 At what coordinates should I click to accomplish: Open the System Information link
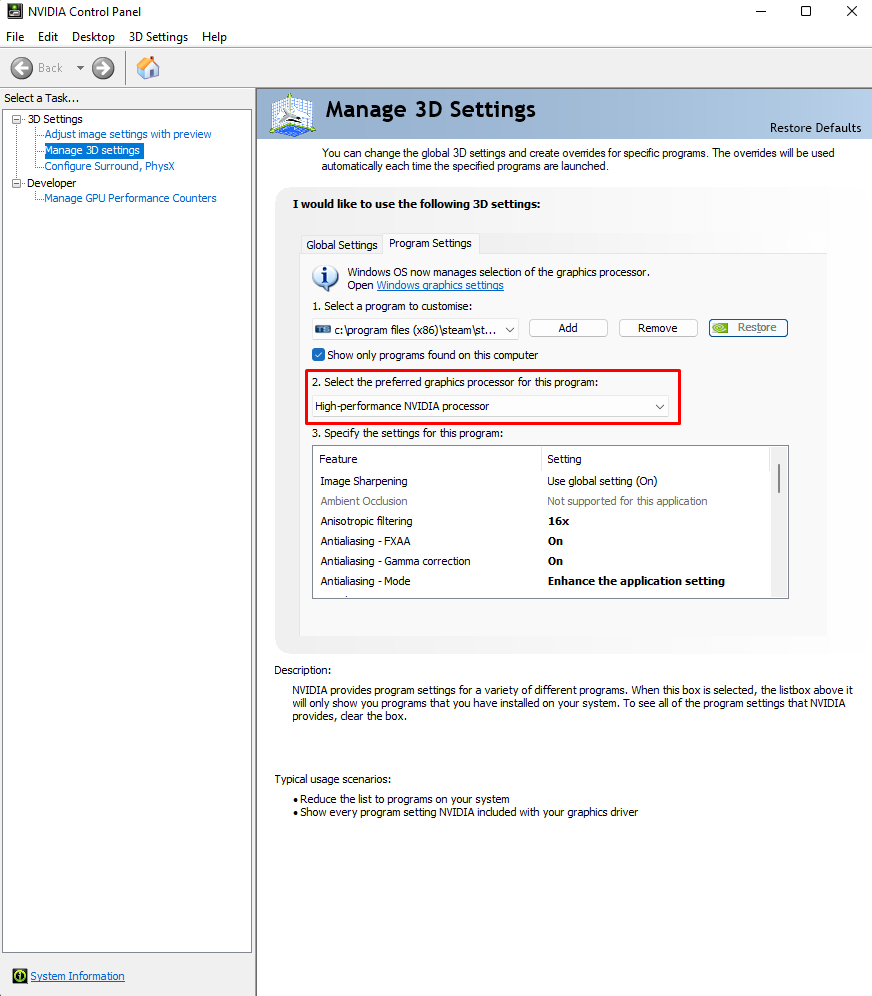tap(77, 976)
